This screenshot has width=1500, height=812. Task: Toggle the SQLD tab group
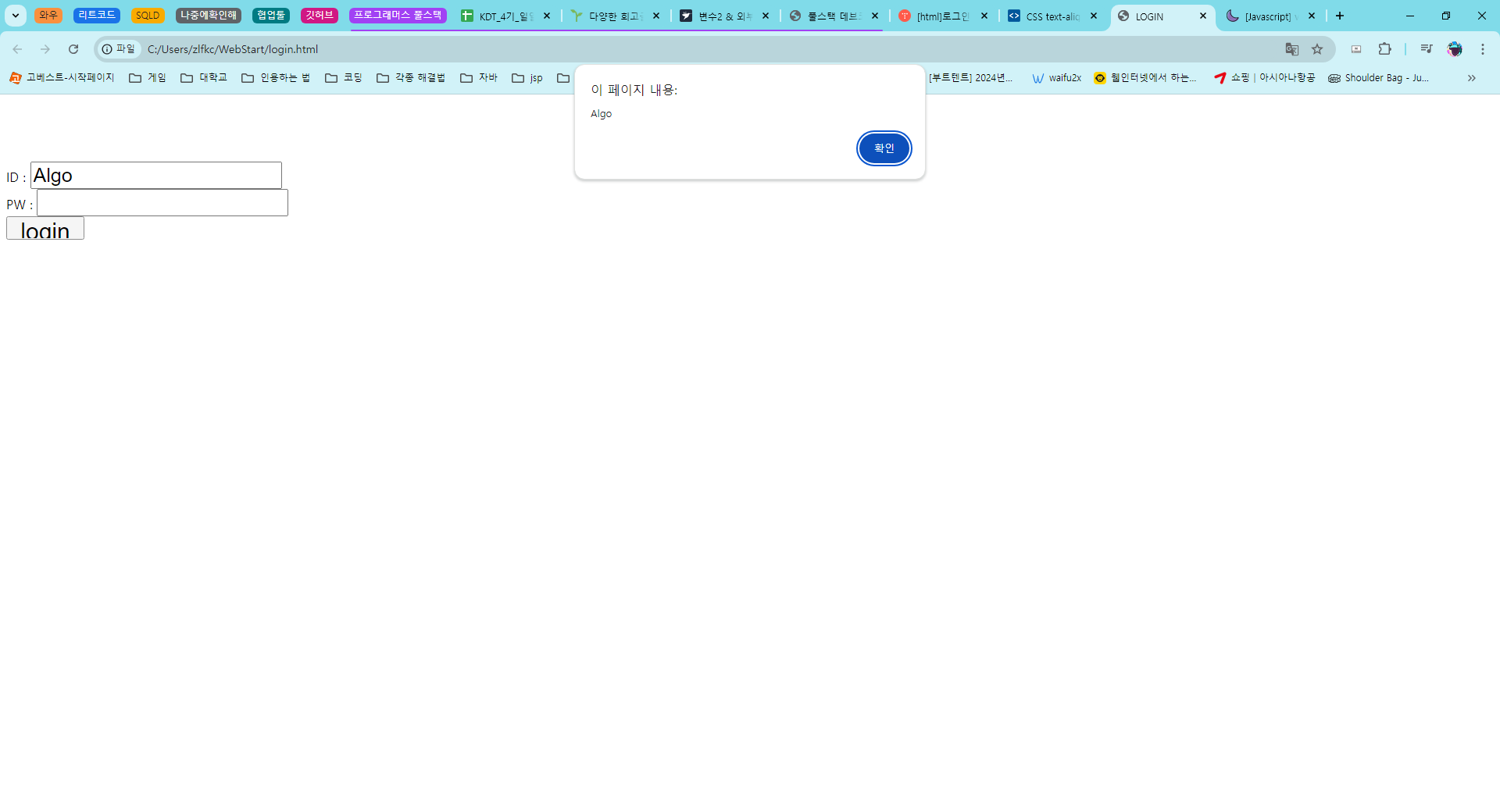[147, 16]
